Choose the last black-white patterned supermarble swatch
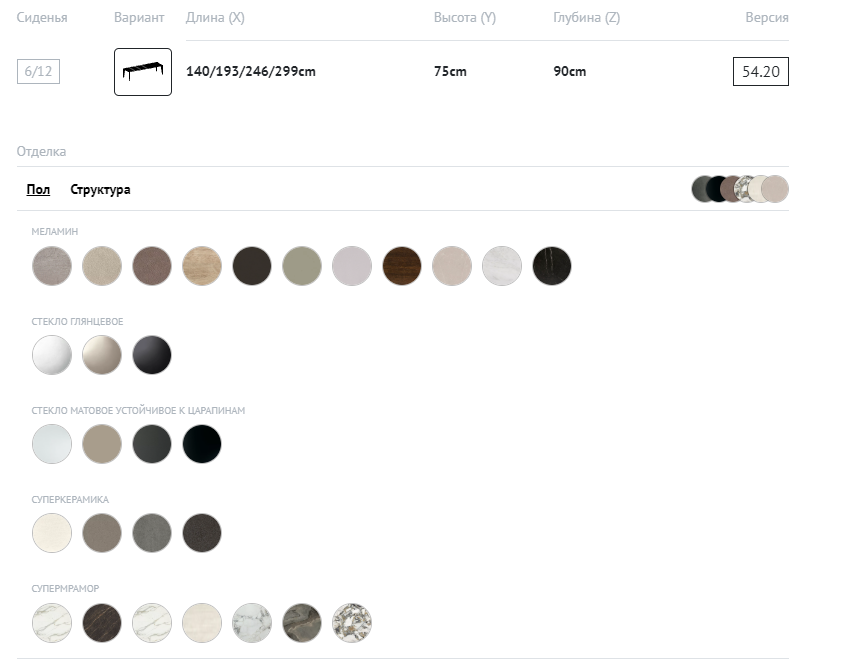Image resolution: width=848 pixels, height=666 pixels. (352, 622)
